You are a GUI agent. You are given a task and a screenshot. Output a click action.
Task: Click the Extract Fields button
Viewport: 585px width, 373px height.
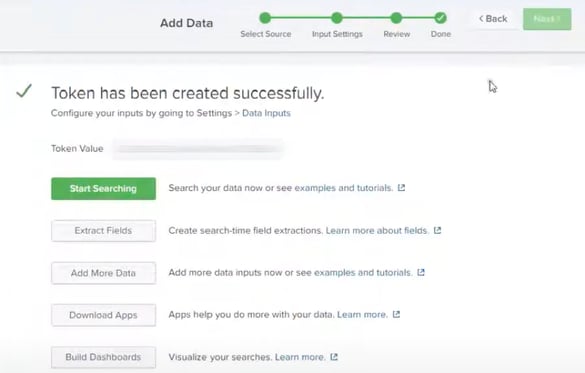click(103, 231)
